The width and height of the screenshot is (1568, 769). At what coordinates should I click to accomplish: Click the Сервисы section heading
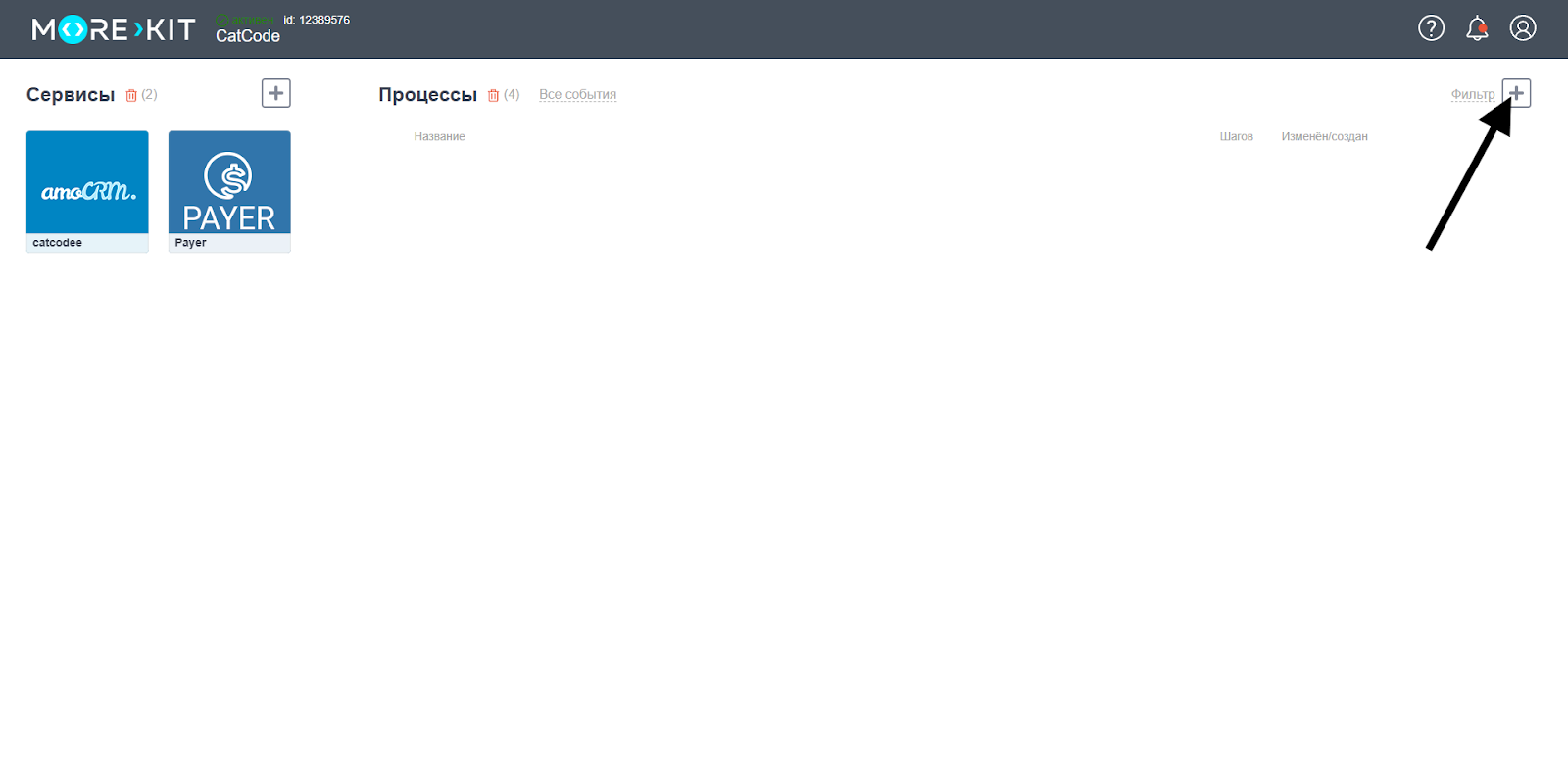[x=71, y=95]
